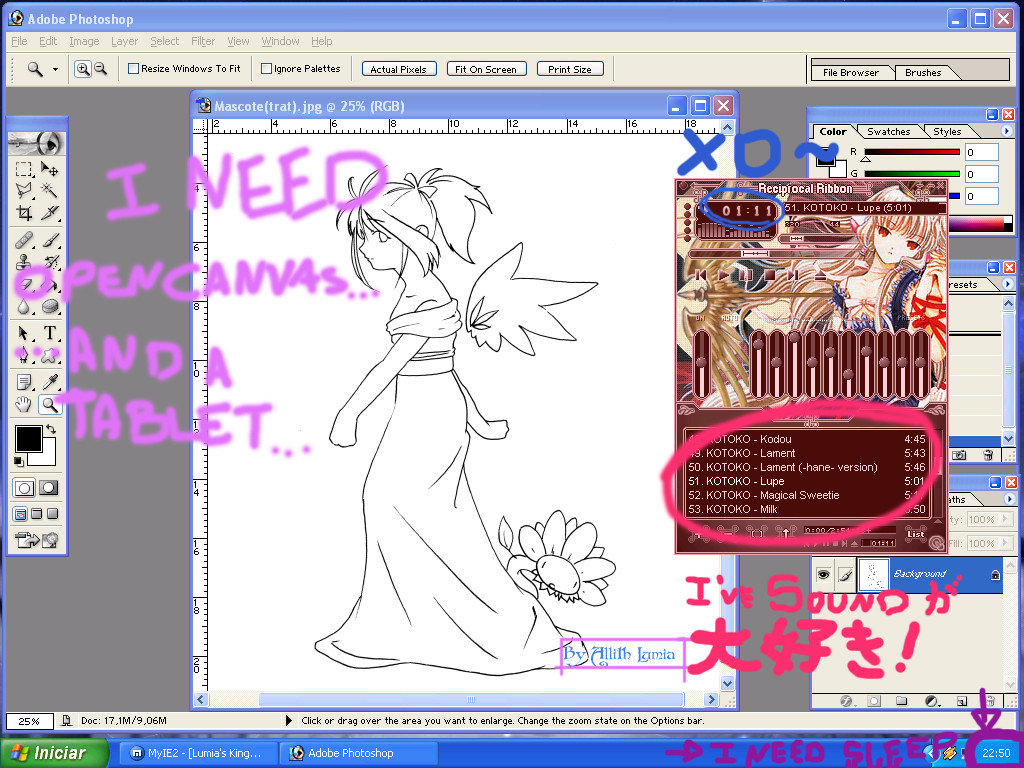
Task: Select Full Screen Mode with Menu Bar
Action: pyautogui.click(x=37, y=514)
